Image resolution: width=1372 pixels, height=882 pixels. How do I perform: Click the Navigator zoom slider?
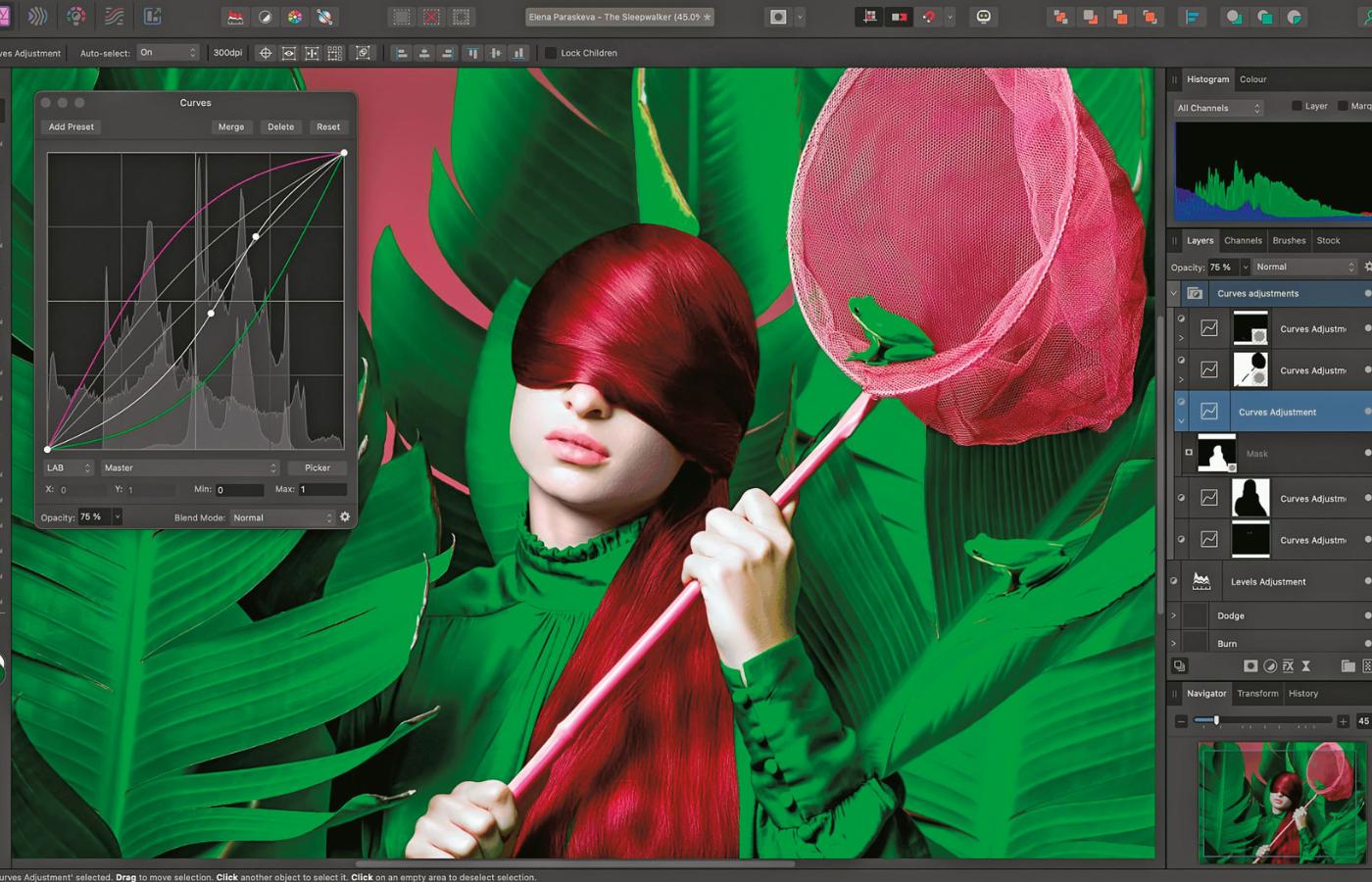tap(1217, 720)
